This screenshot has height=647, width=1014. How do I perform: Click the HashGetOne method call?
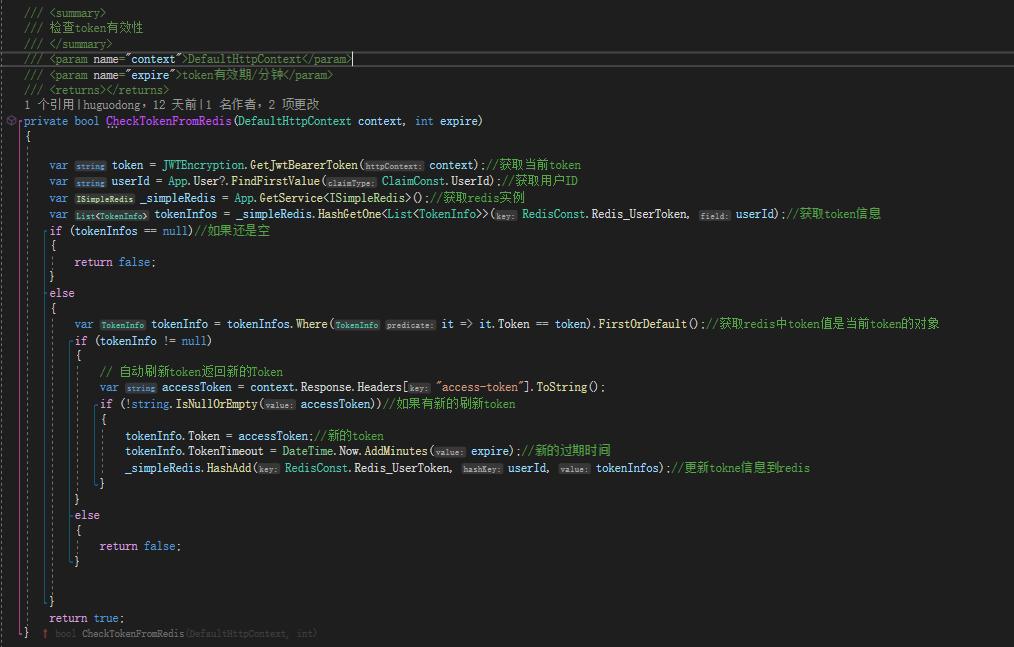[352, 214]
